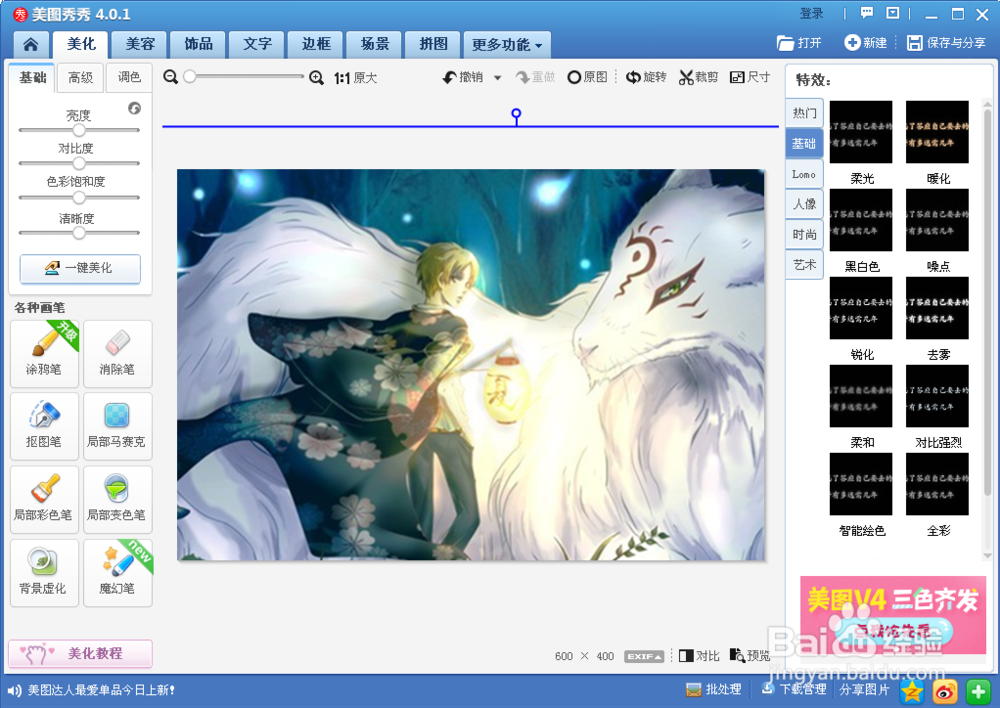Switch to the 拼图 tab
Image resolution: width=1000 pixels, height=708 pixels.
point(434,44)
